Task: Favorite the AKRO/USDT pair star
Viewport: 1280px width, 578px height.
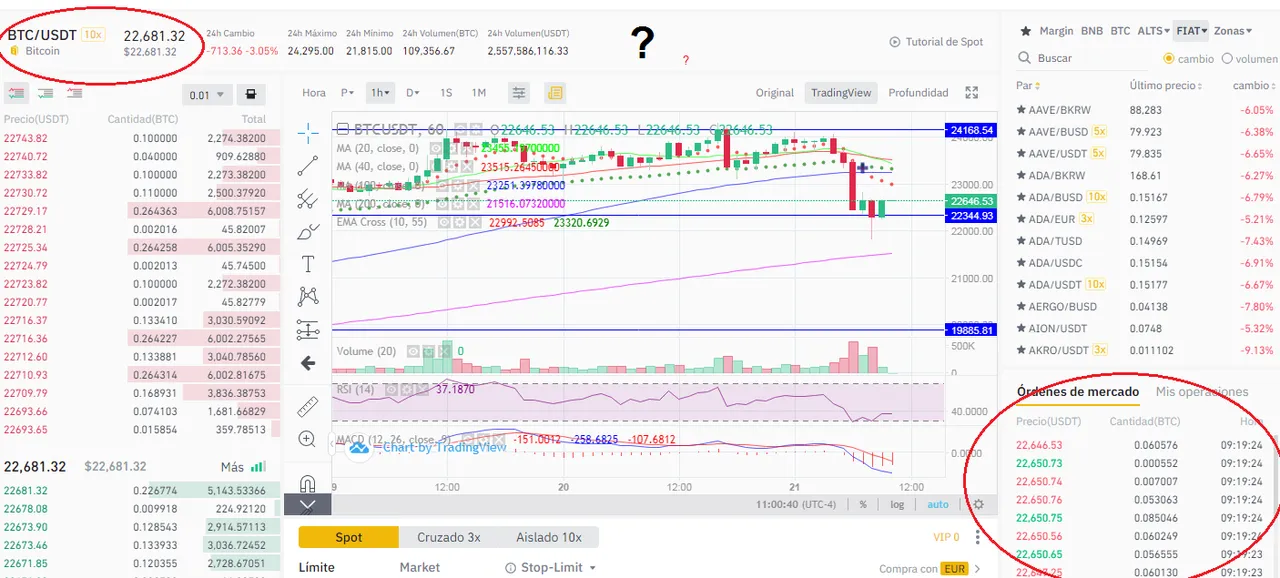Action: 1021,350
